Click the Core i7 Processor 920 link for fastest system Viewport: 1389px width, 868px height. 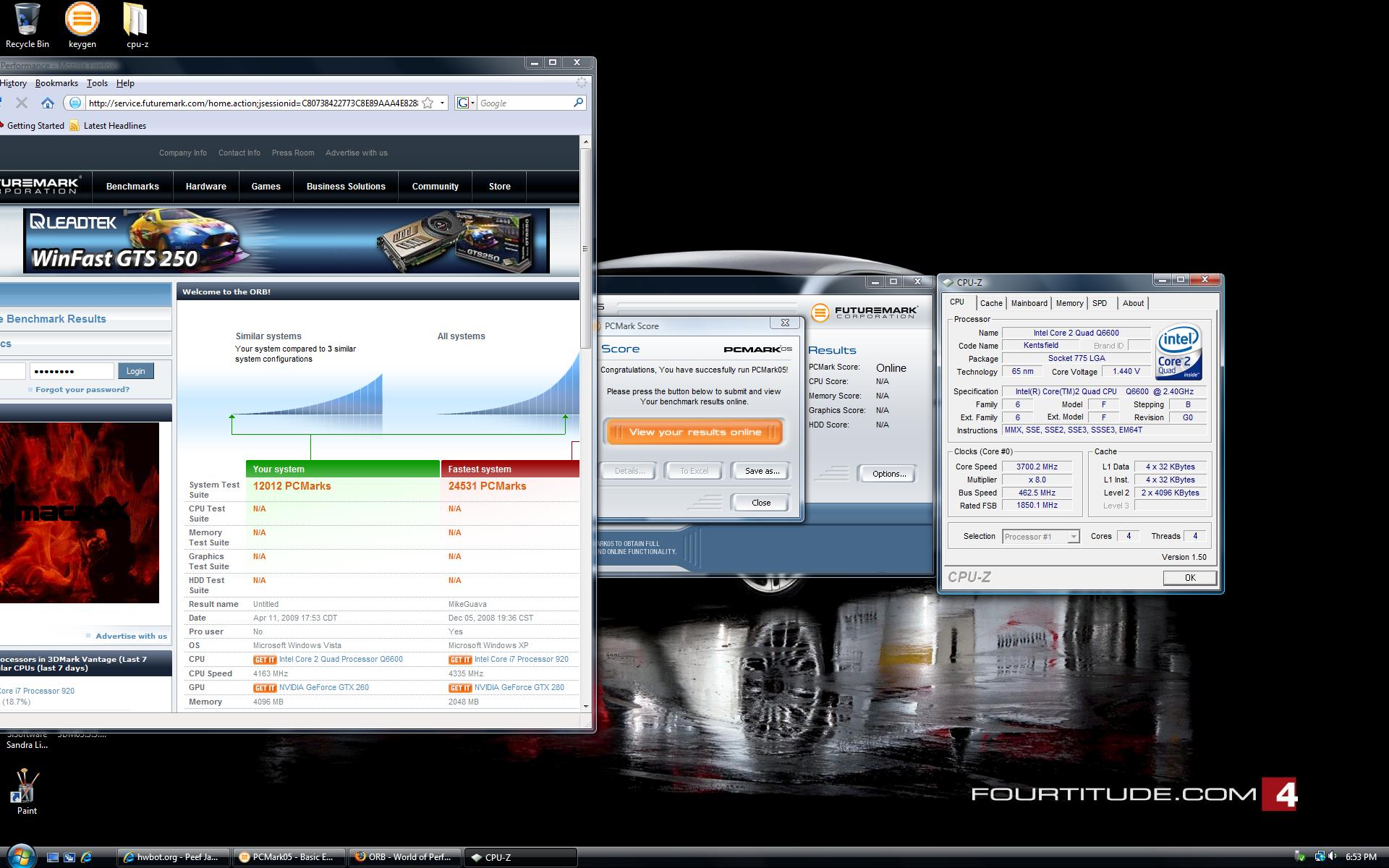click(522, 660)
